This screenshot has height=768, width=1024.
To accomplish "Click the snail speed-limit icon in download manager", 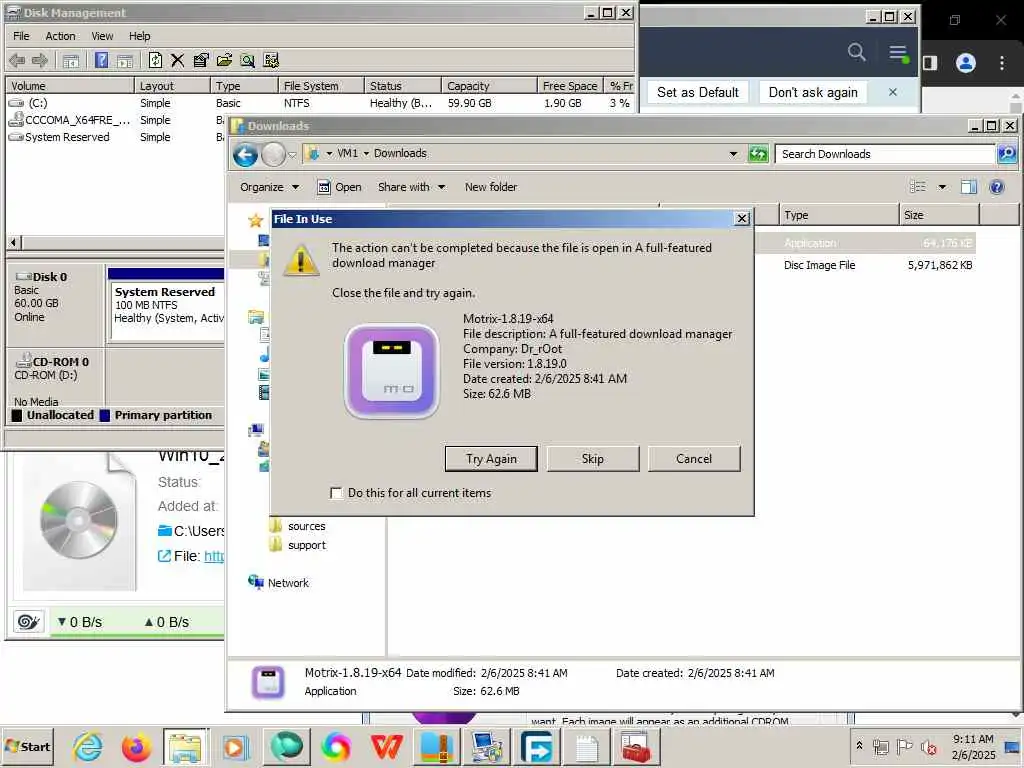I will (x=28, y=622).
